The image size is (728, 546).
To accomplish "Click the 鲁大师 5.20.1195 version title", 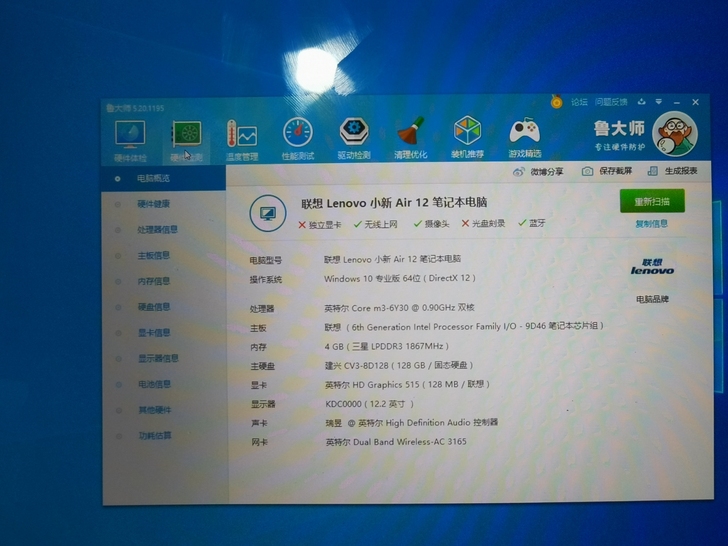I will point(135,108).
